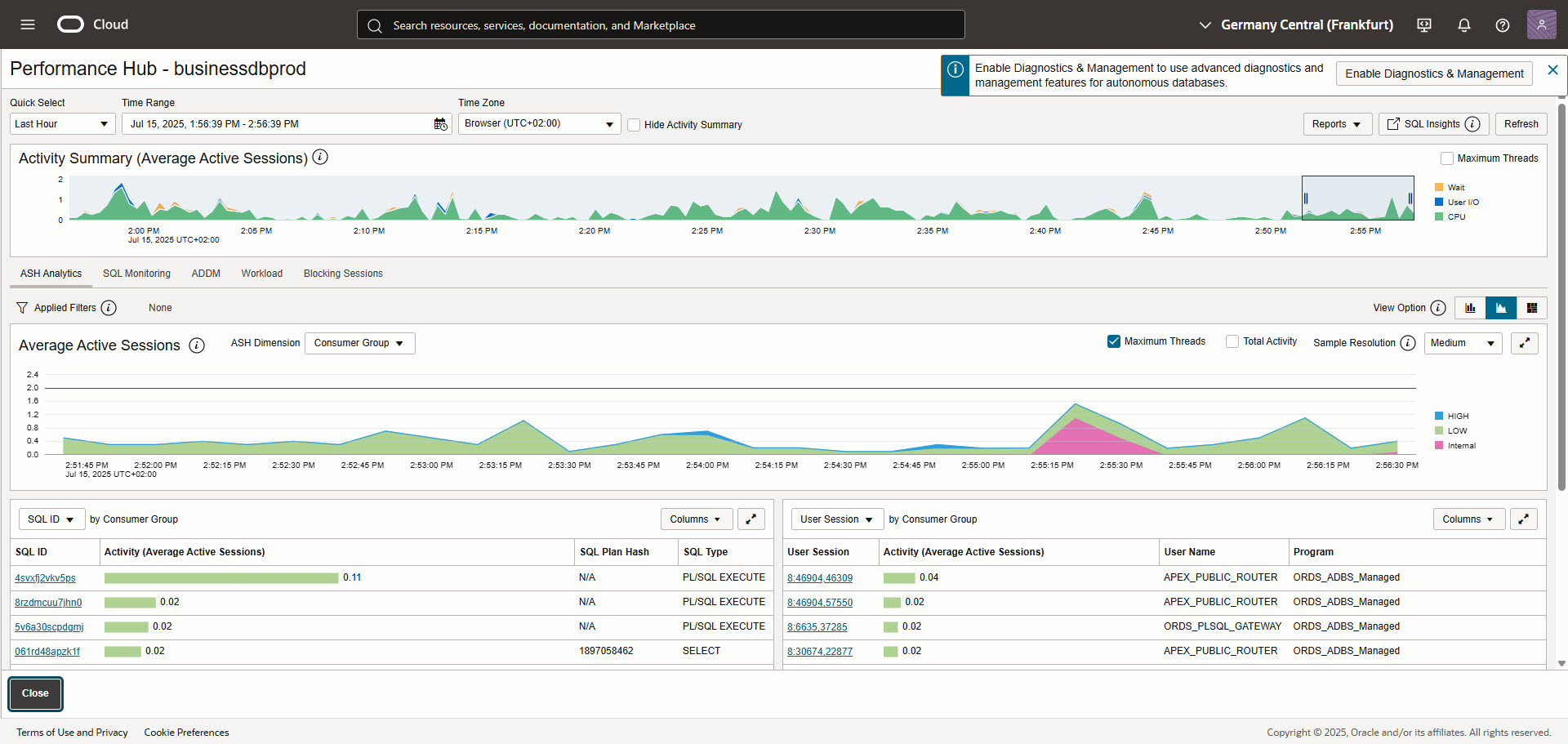The width and height of the screenshot is (1568, 744).
Task: Open the help question mark icon
Action: tap(1502, 25)
